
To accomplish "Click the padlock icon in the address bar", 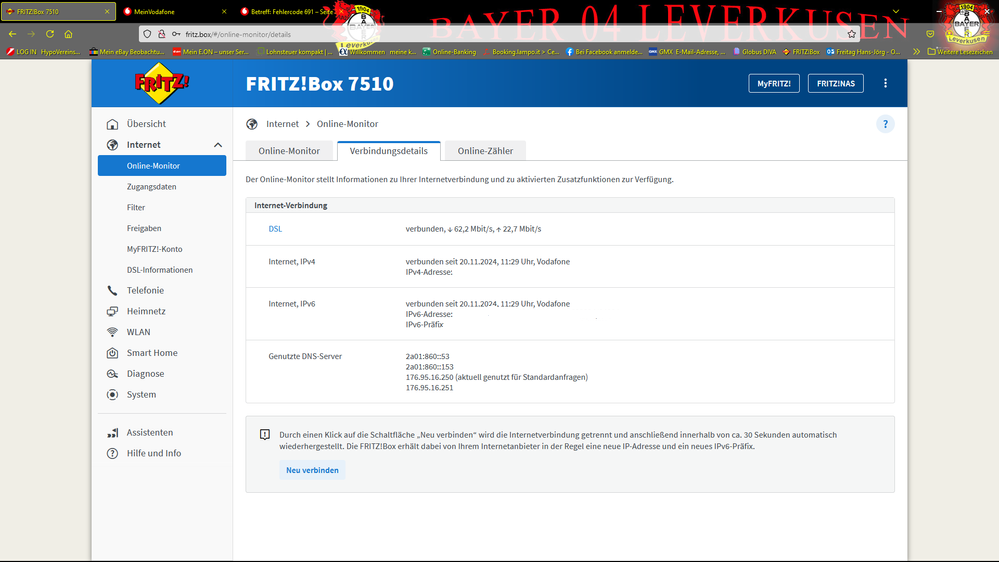I will [x=162, y=34].
